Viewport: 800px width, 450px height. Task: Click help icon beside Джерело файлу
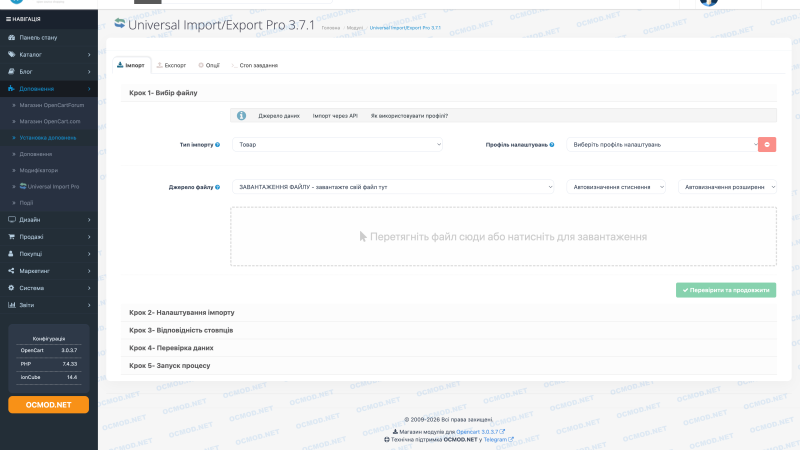pos(217,187)
